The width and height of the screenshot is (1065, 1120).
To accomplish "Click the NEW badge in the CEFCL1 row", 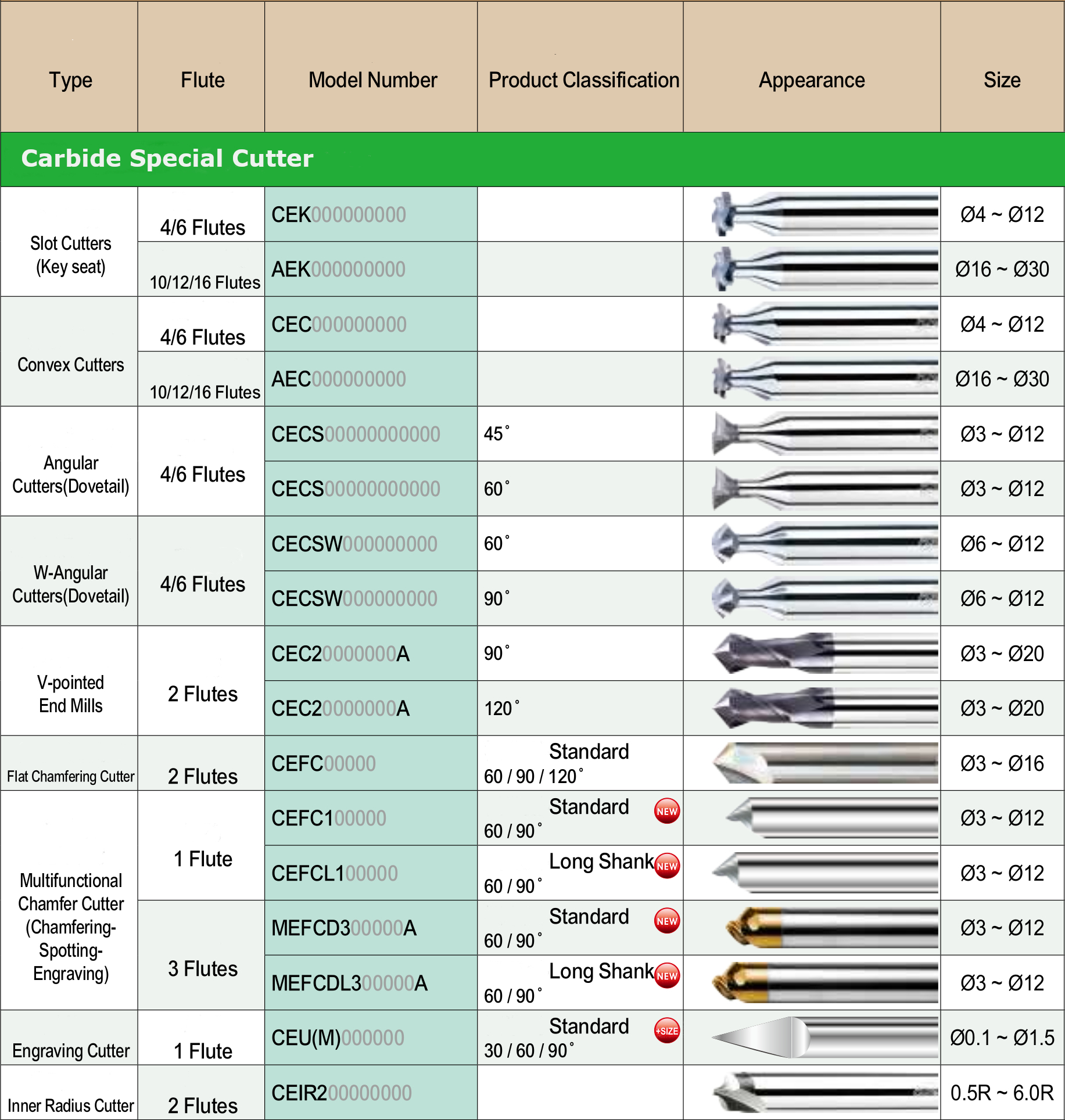I will 667,866.
